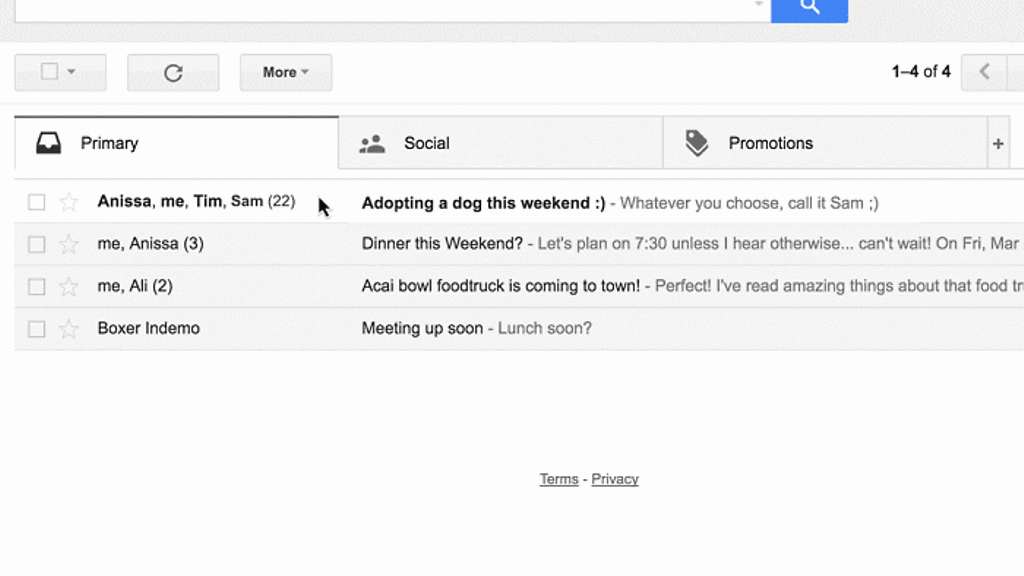Star the 'Dinner this Weekend?' email
The height and width of the screenshot is (576, 1024).
pos(69,245)
